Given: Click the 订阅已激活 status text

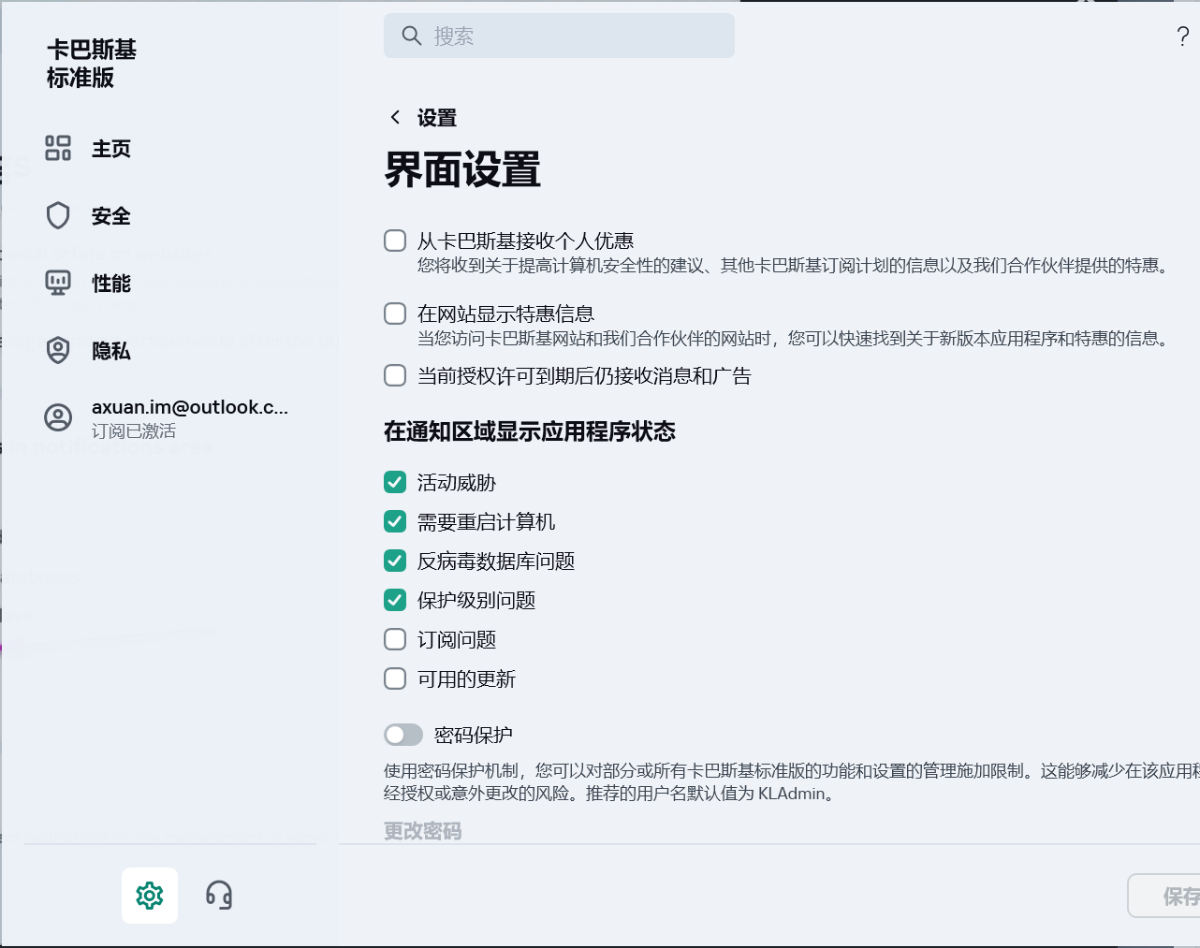Looking at the screenshot, I should click(x=133, y=431).
